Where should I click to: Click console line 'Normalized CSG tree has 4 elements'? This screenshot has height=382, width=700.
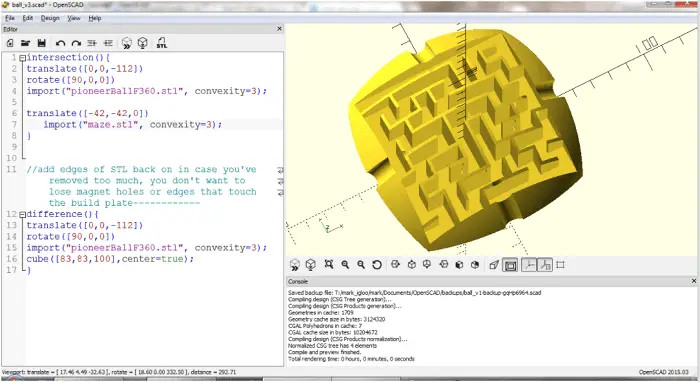pos(333,345)
